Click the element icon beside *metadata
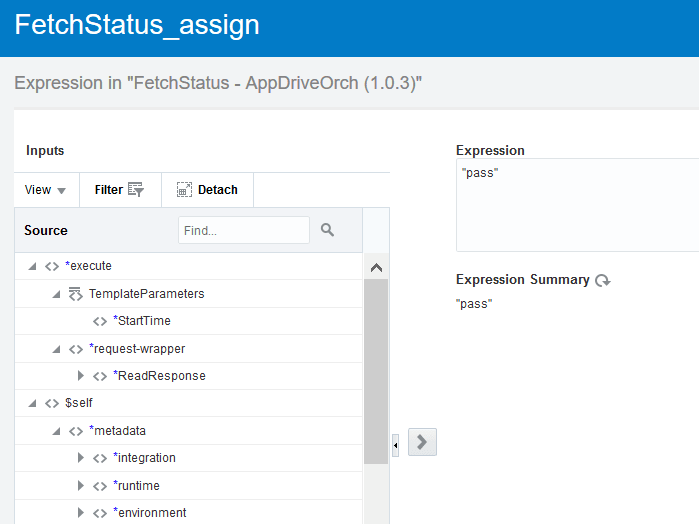Image resolution: width=699 pixels, height=524 pixels. click(x=76, y=431)
